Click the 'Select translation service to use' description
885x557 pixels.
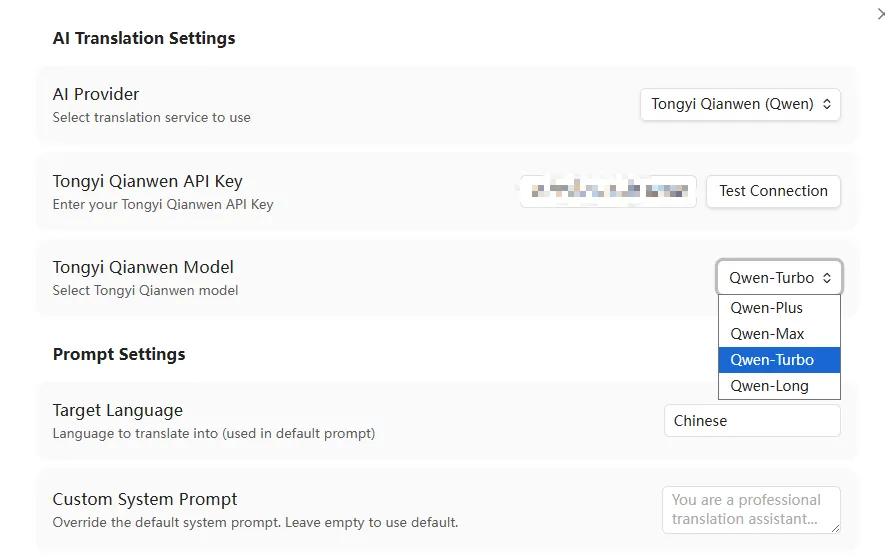pos(151,117)
